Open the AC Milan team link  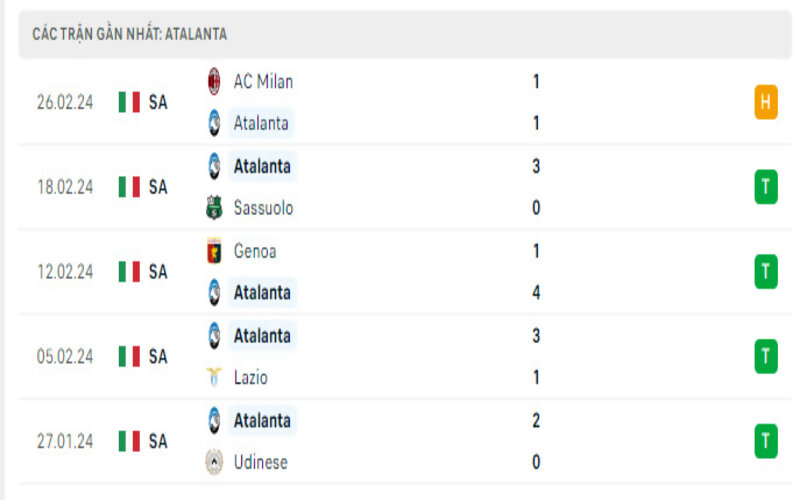(x=263, y=82)
